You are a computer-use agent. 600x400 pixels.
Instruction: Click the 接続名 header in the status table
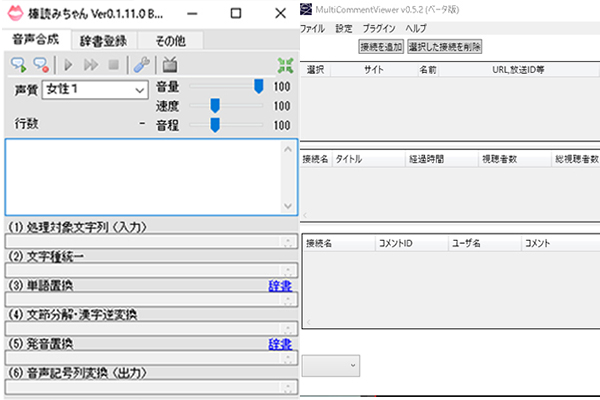pyautogui.click(x=316, y=159)
